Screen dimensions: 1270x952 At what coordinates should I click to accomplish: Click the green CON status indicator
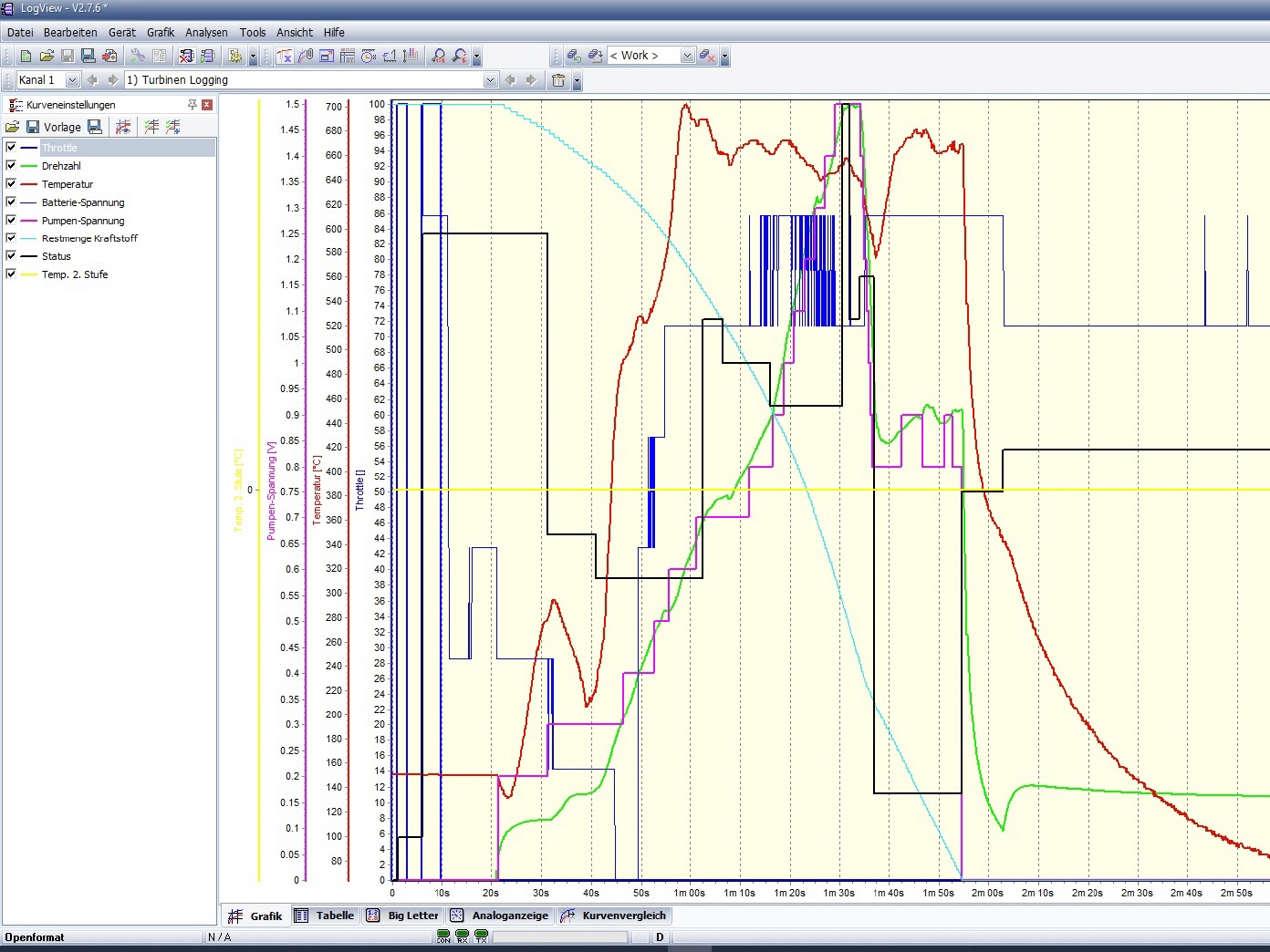tap(443, 936)
